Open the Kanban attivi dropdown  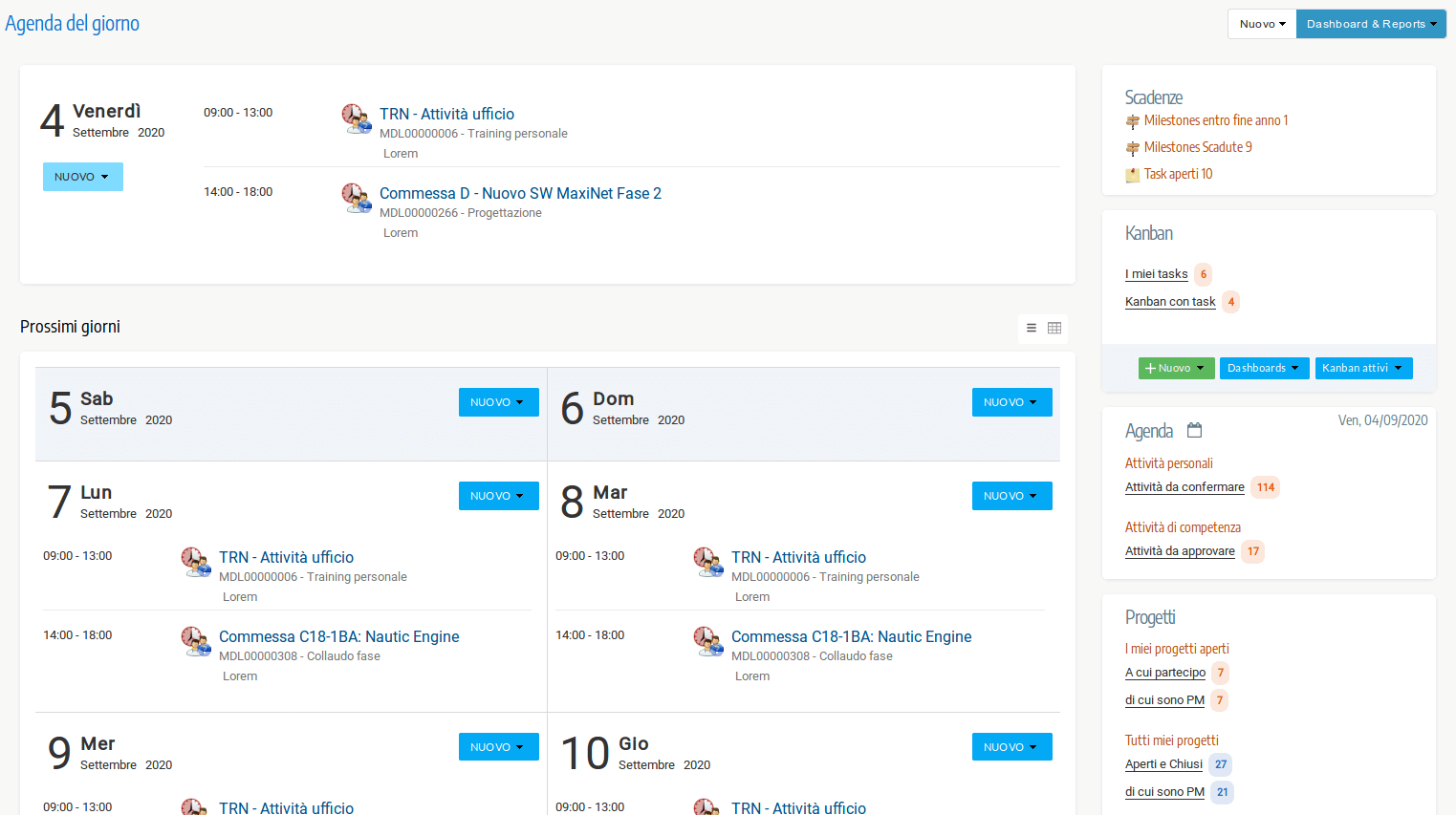(1363, 368)
